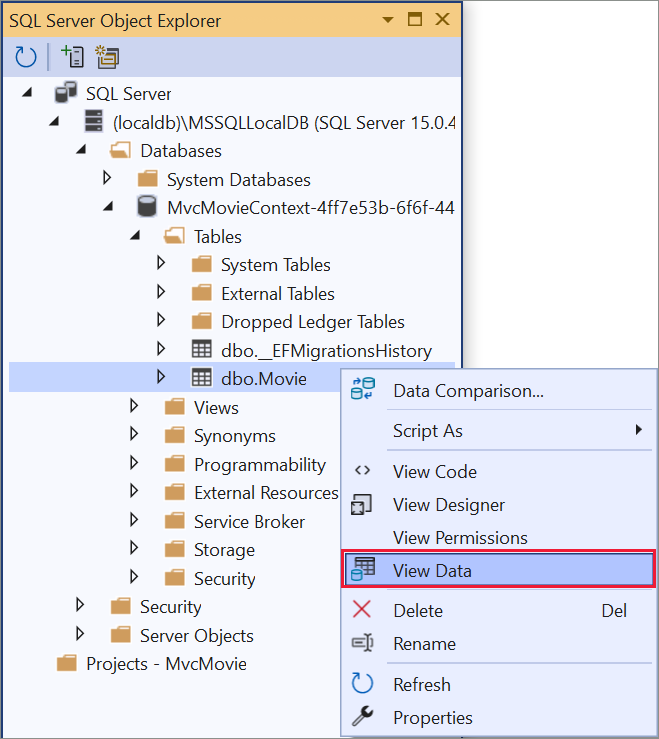The width and height of the screenshot is (659, 739).
Task: Expand the dbo.__EFMigrationsHistory table node
Action: coord(161,349)
